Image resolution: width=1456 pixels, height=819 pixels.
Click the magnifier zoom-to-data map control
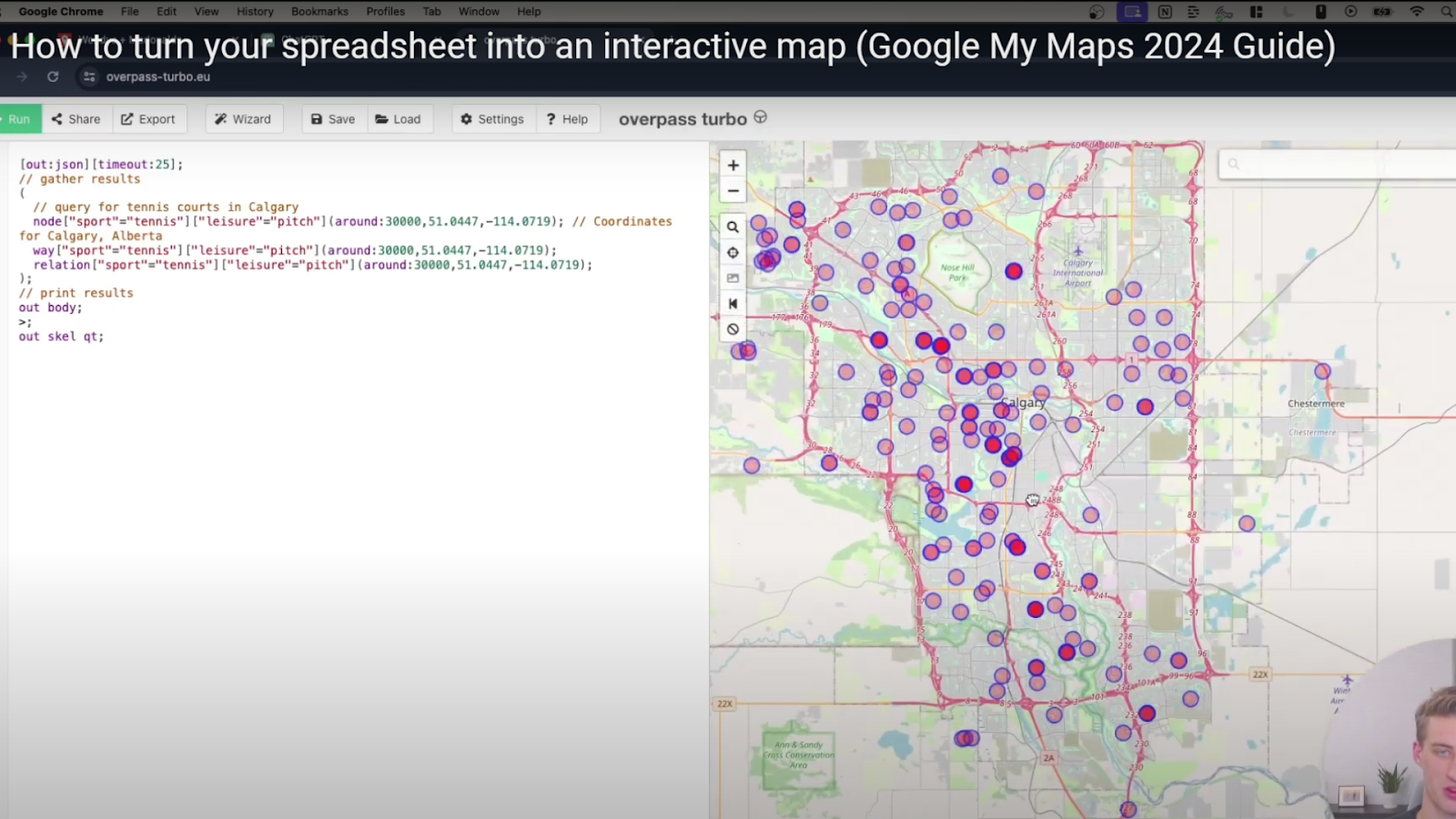coord(733,227)
